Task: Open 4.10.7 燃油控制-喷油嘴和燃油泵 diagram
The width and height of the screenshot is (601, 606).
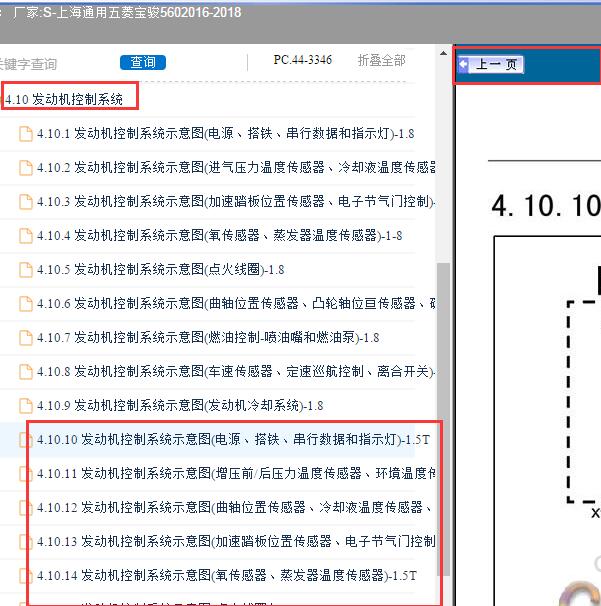Action: click(x=208, y=338)
